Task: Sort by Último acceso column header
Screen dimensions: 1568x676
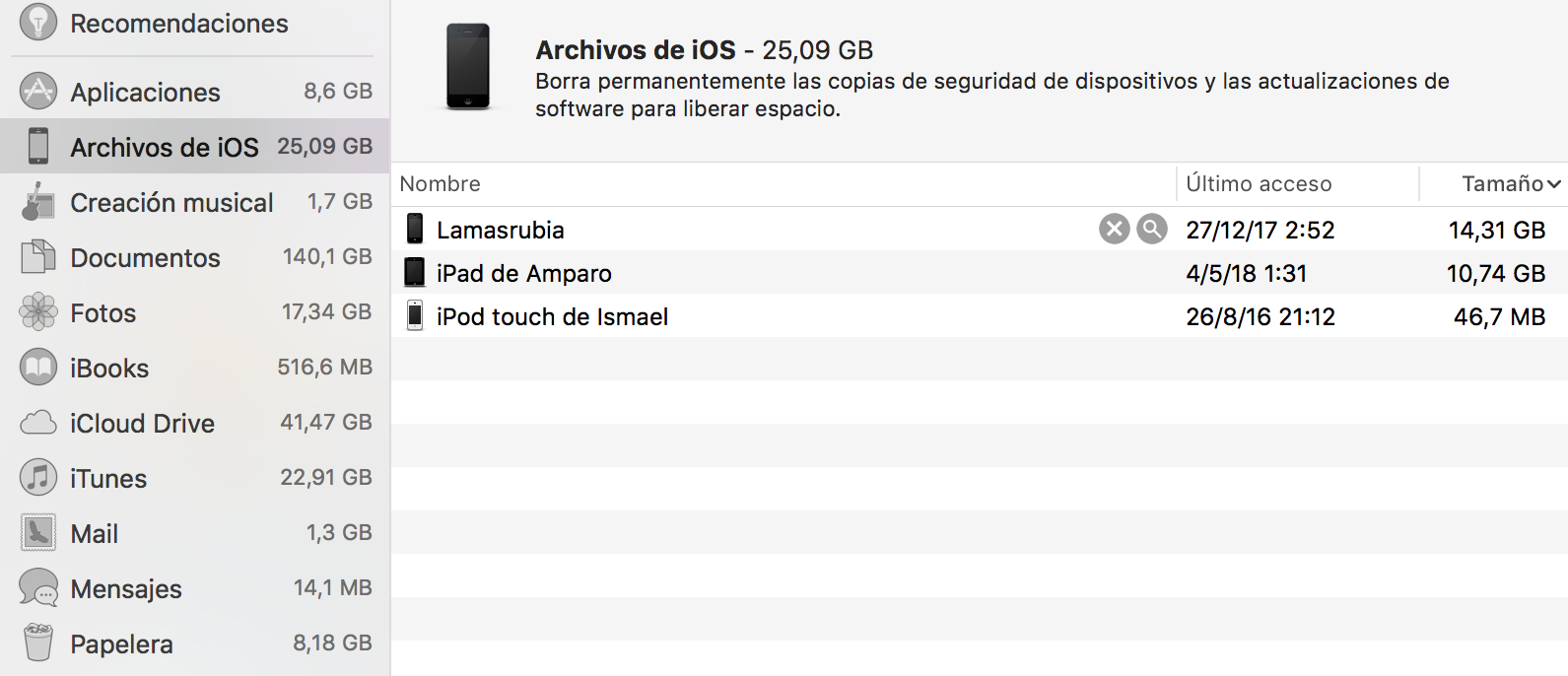Action: (x=1259, y=184)
